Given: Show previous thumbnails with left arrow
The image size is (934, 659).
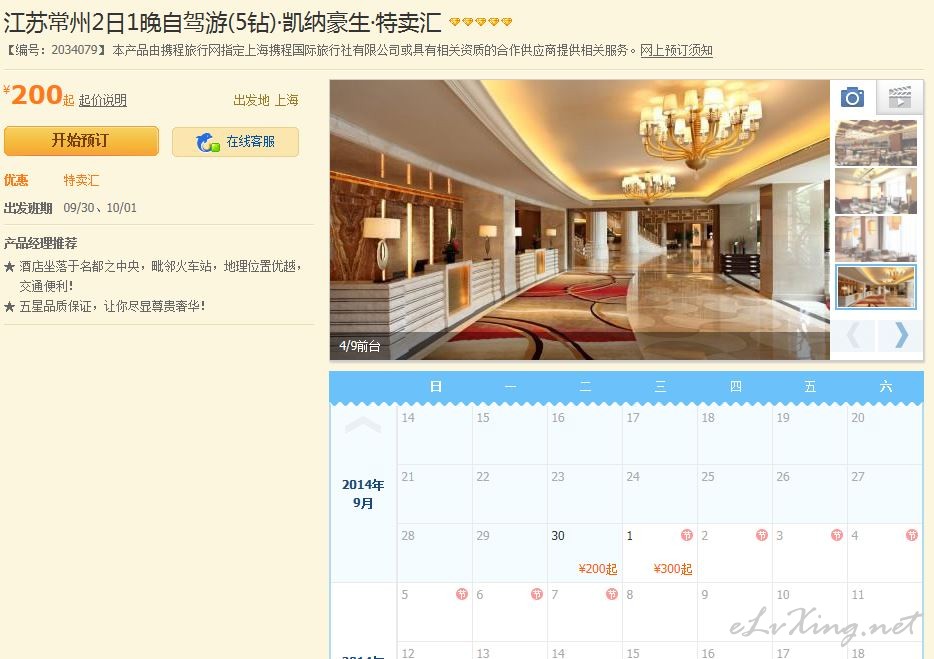Looking at the screenshot, I should tap(854, 335).
